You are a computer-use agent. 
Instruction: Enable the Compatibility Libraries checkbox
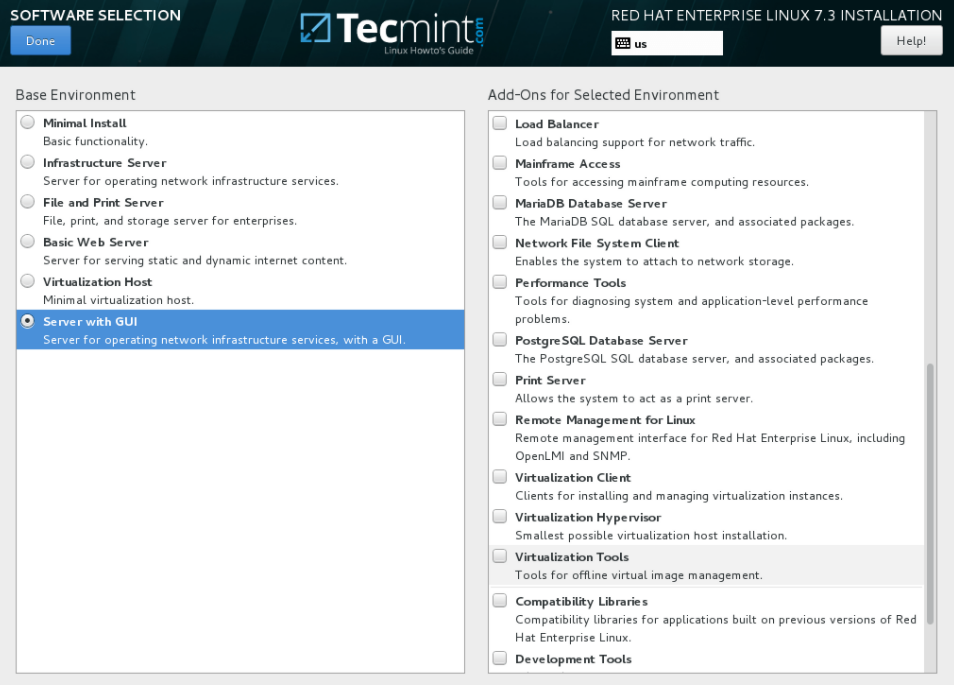(500, 600)
